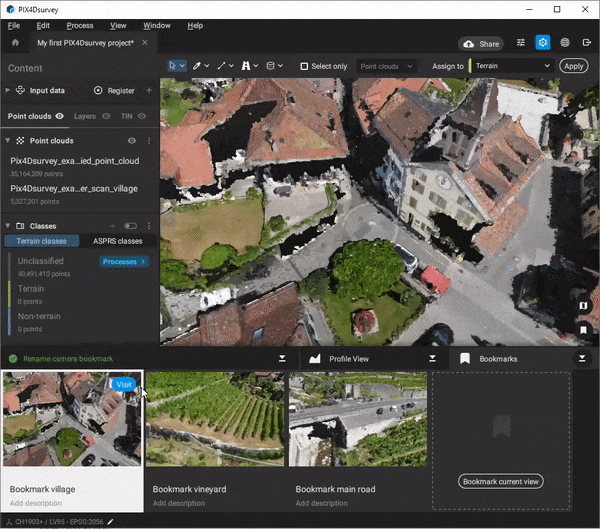The height and width of the screenshot is (529, 600).
Task: Collapse the Bookmarks panel
Action: [x=582, y=359]
